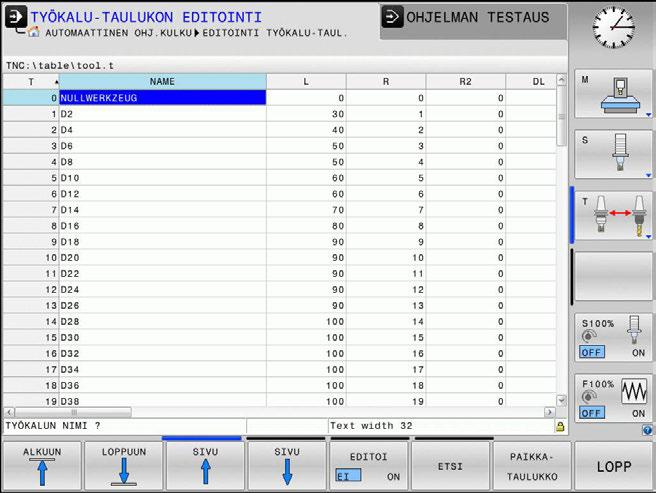Open the S spindle panel
This screenshot has width=656, height=493.
[613, 154]
